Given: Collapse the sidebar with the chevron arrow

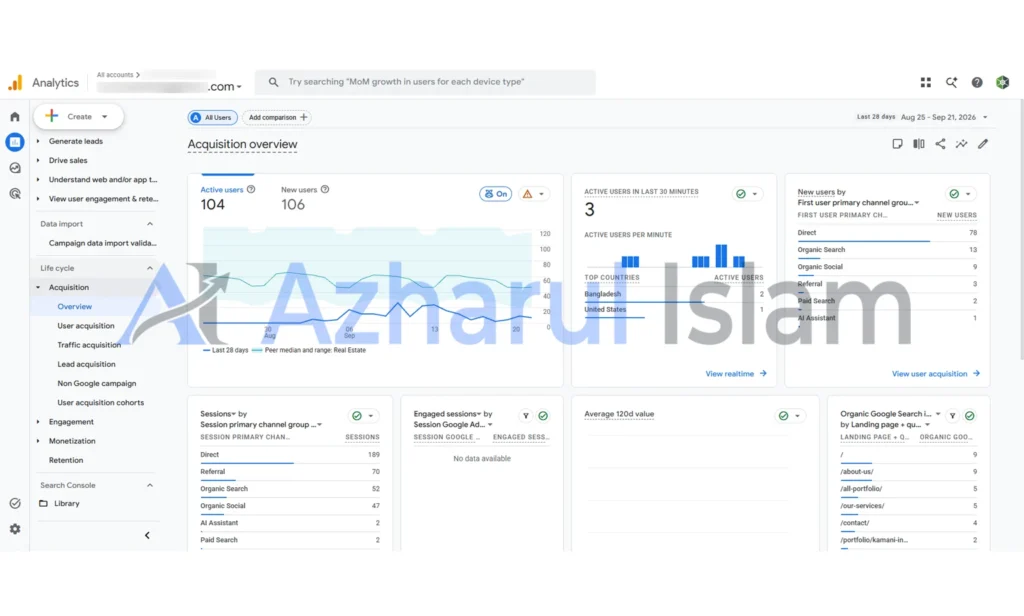Looking at the screenshot, I should click(147, 536).
